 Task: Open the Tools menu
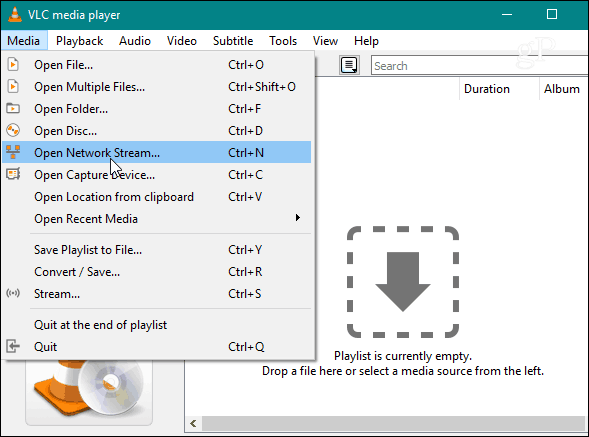(283, 41)
